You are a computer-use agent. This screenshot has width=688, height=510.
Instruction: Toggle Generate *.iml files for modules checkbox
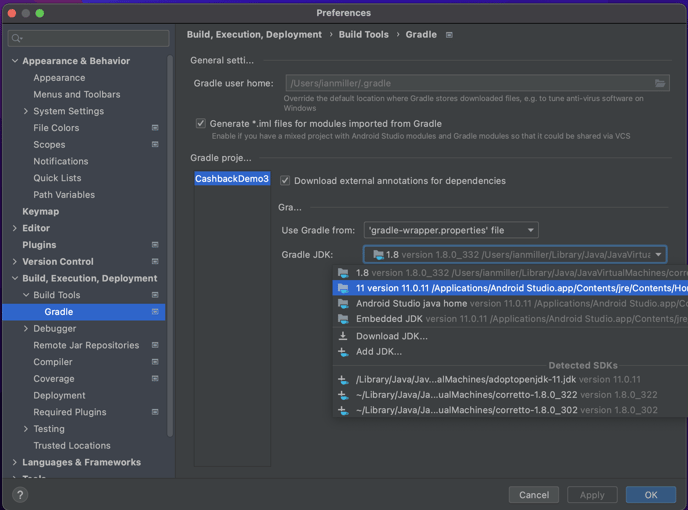click(x=201, y=124)
